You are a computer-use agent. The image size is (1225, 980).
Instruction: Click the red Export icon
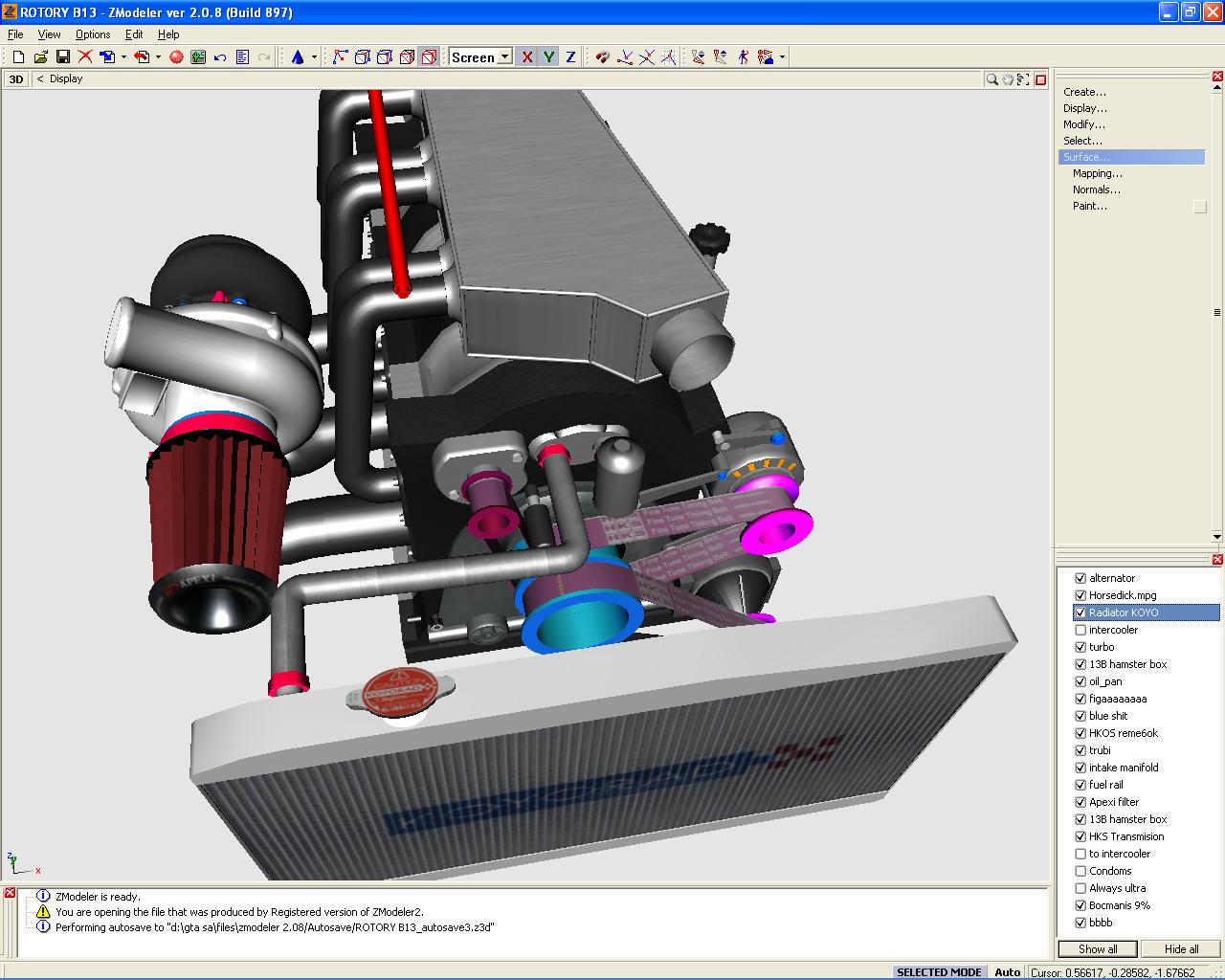coord(142,57)
